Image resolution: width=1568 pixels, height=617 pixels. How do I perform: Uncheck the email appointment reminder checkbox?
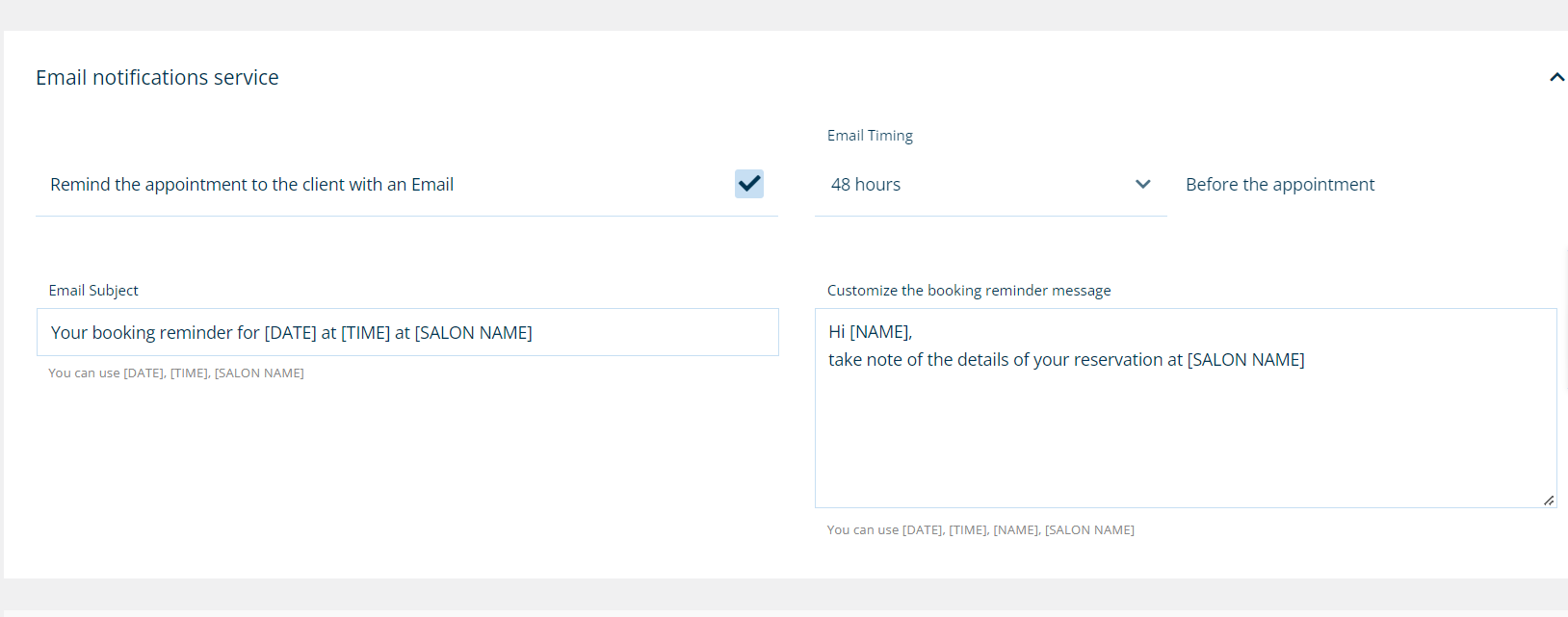pyautogui.click(x=749, y=184)
